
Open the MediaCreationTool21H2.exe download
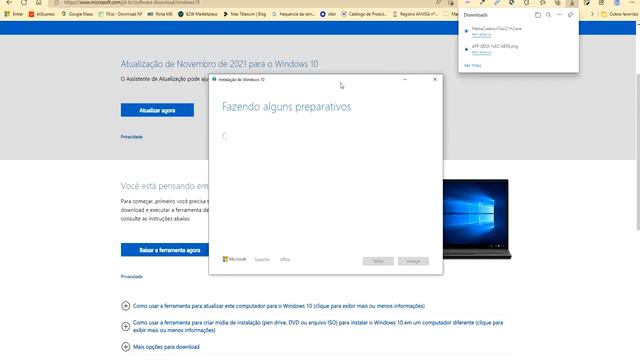(x=496, y=29)
